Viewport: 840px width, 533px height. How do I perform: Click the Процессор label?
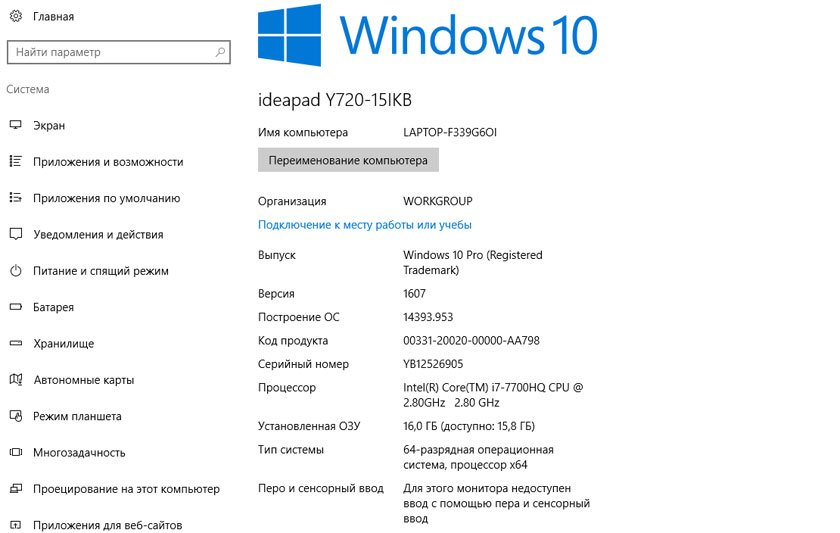(x=287, y=388)
